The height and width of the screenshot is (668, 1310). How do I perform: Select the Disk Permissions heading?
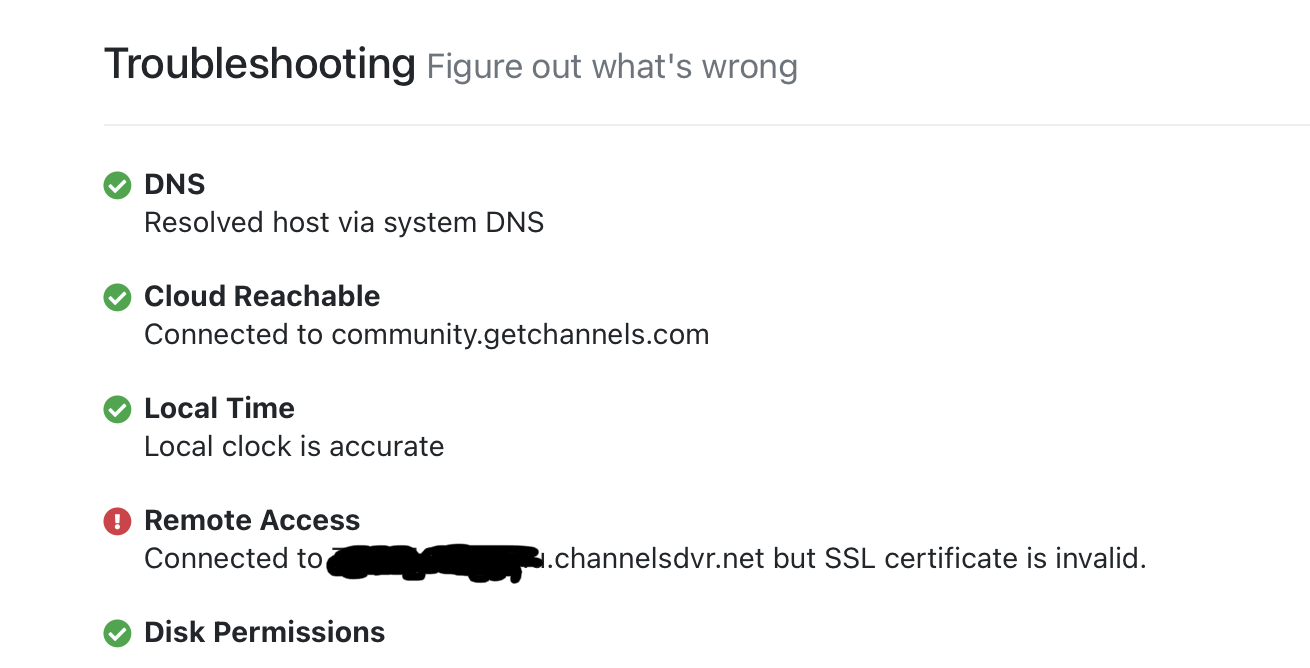264,633
